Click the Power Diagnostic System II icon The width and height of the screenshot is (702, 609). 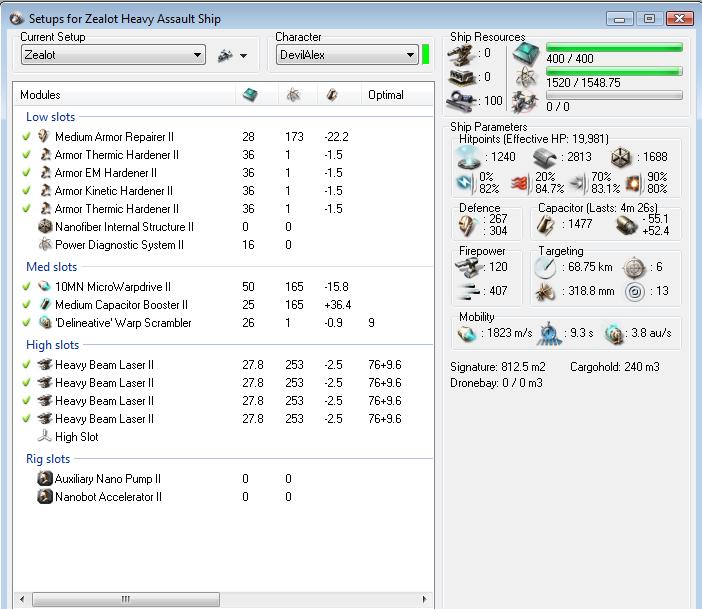click(x=45, y=244)
